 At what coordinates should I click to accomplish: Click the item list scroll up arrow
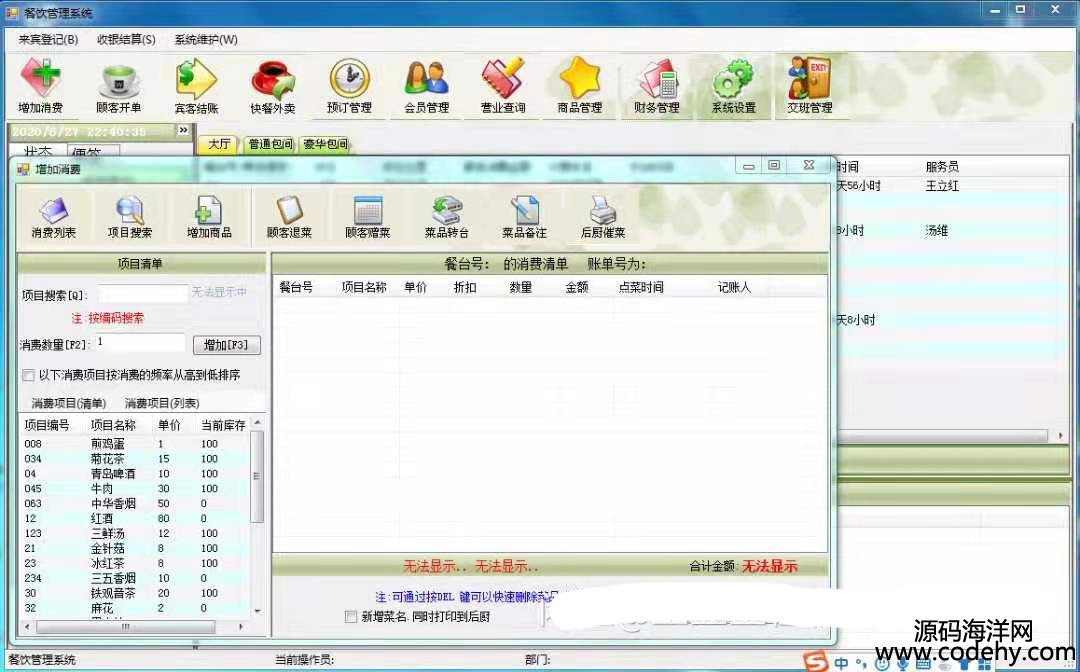coord(258,422)
